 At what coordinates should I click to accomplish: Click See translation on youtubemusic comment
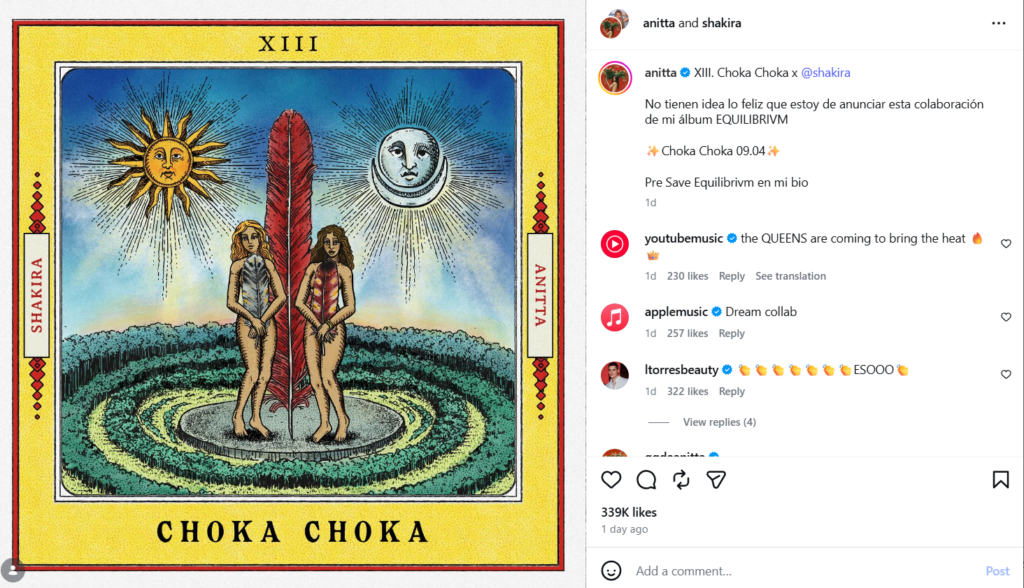790,276
